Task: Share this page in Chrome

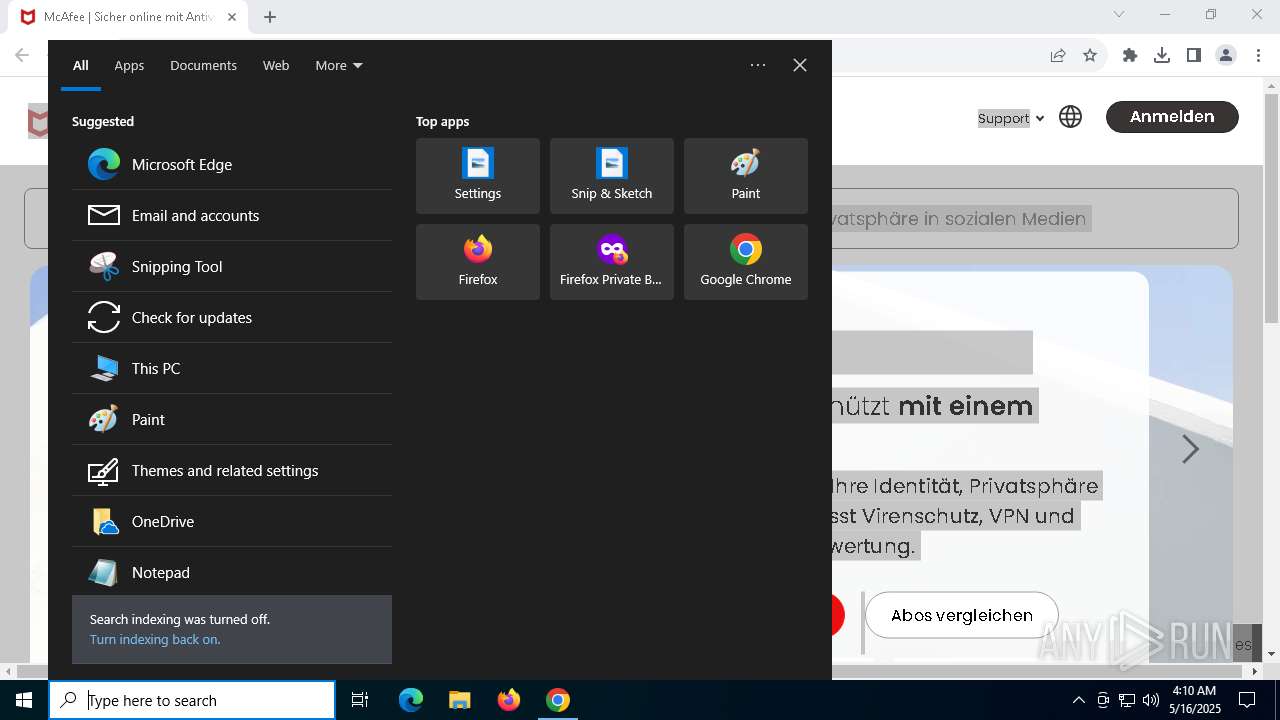Action: [1058, 55]
